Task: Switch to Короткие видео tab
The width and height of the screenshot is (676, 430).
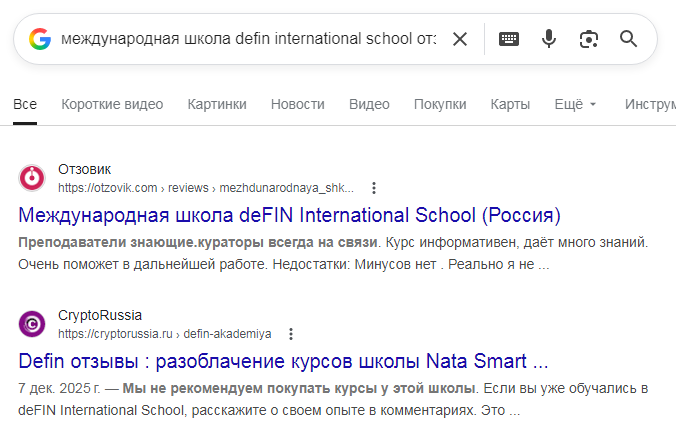Action: pyautogui.click(x=112, y=104)
